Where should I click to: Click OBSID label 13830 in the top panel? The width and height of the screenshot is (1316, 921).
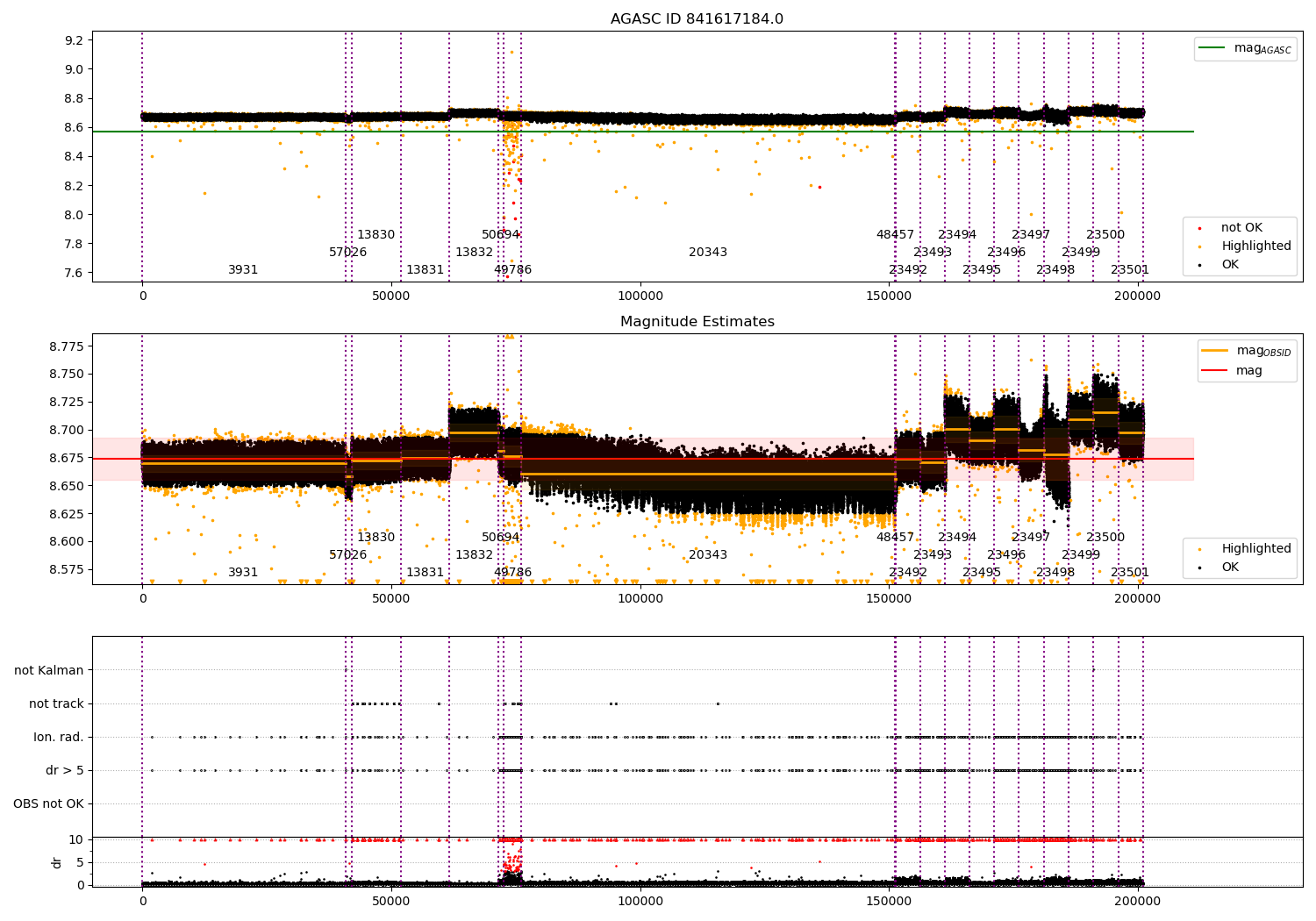point(376,235)
